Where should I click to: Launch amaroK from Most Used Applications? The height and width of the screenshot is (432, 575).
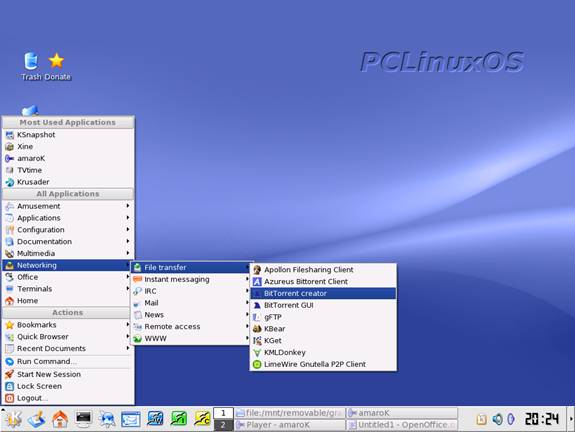68,158
